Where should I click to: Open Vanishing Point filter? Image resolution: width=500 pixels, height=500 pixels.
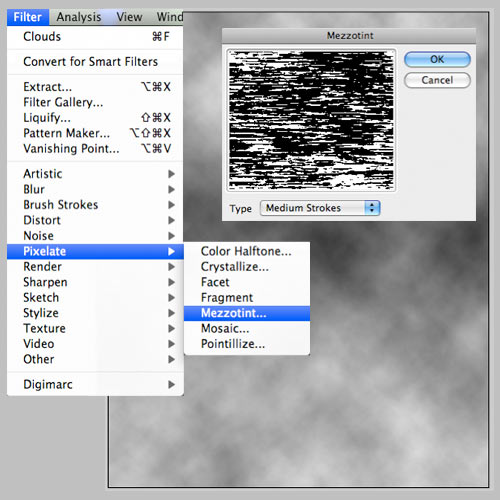click(x=95, y=149)
